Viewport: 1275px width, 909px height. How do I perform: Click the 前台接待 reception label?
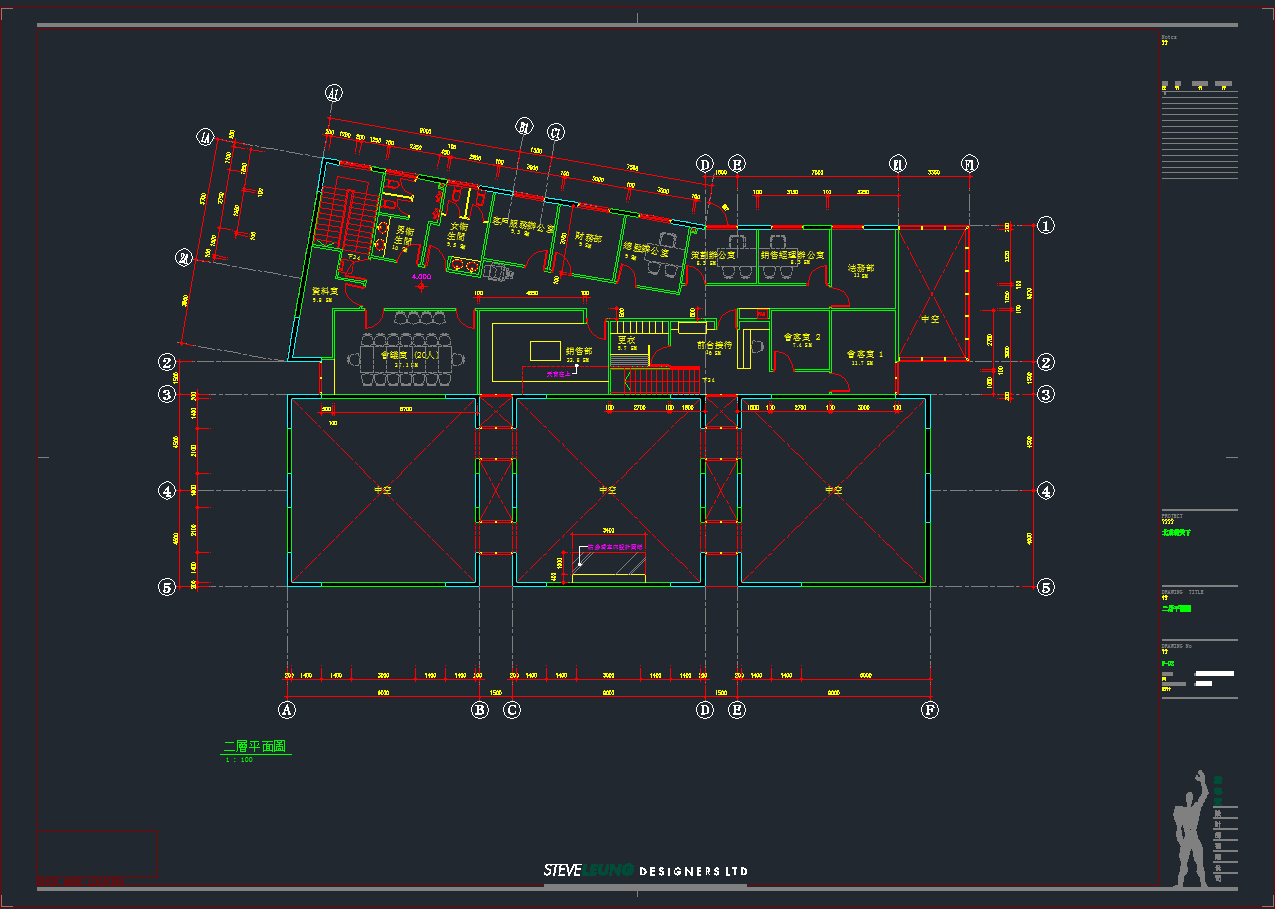[715, 344]
